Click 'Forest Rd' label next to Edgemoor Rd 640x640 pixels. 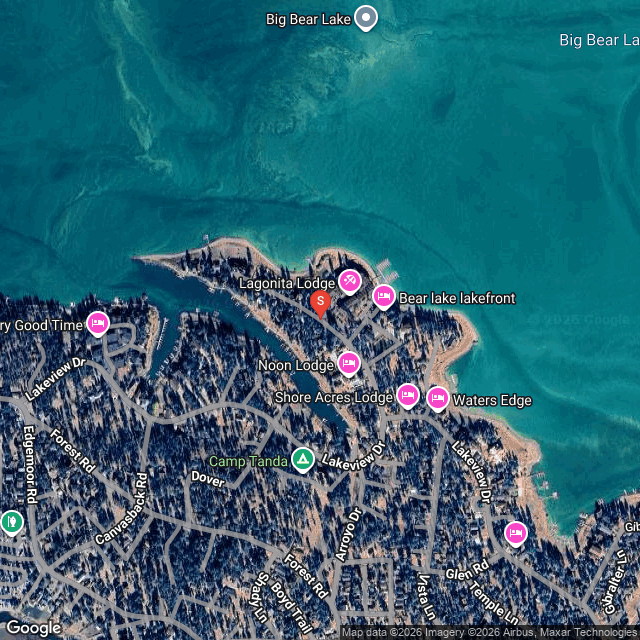click(x=72, y=451)
